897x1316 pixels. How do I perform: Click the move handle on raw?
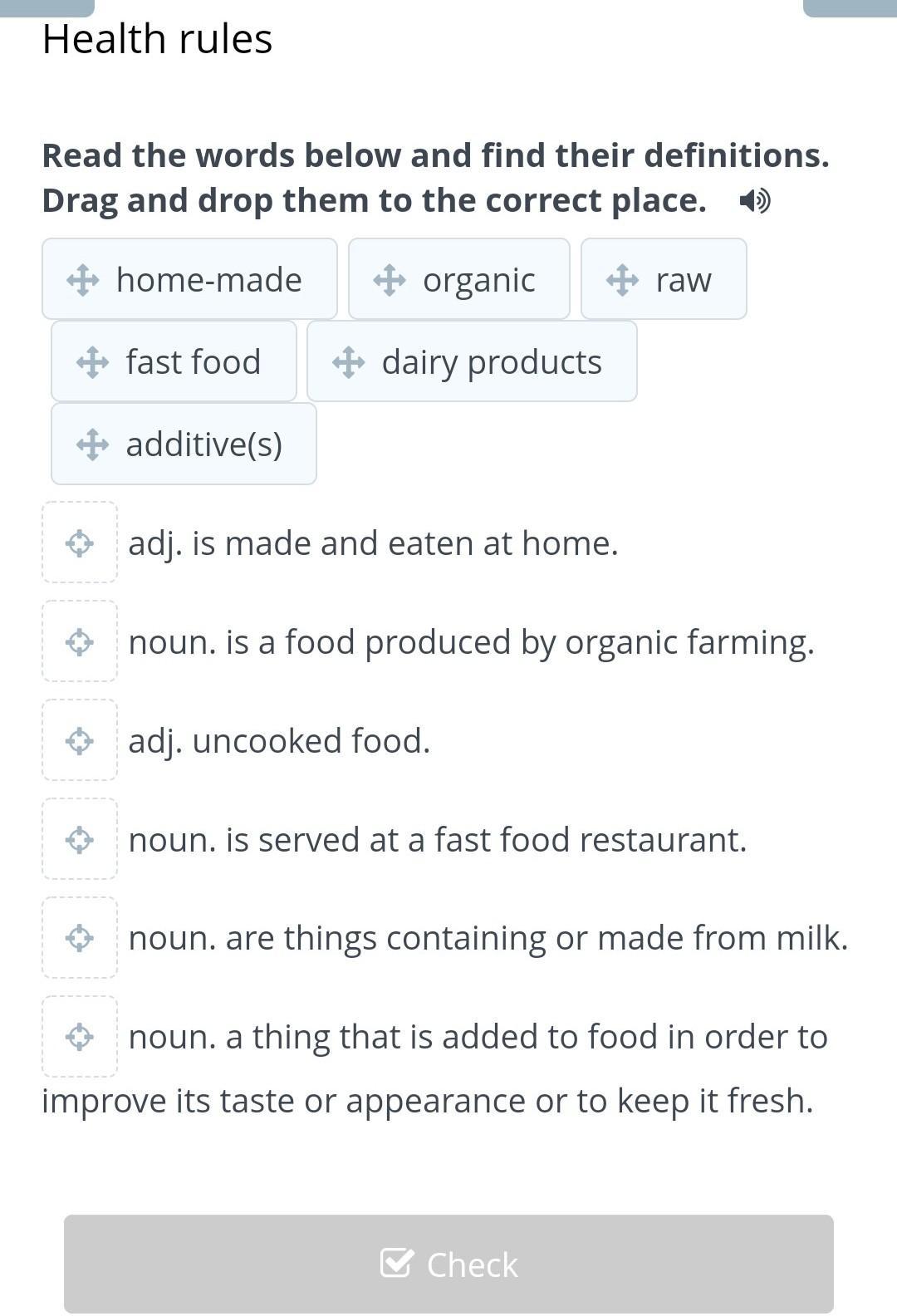point(622,280)
